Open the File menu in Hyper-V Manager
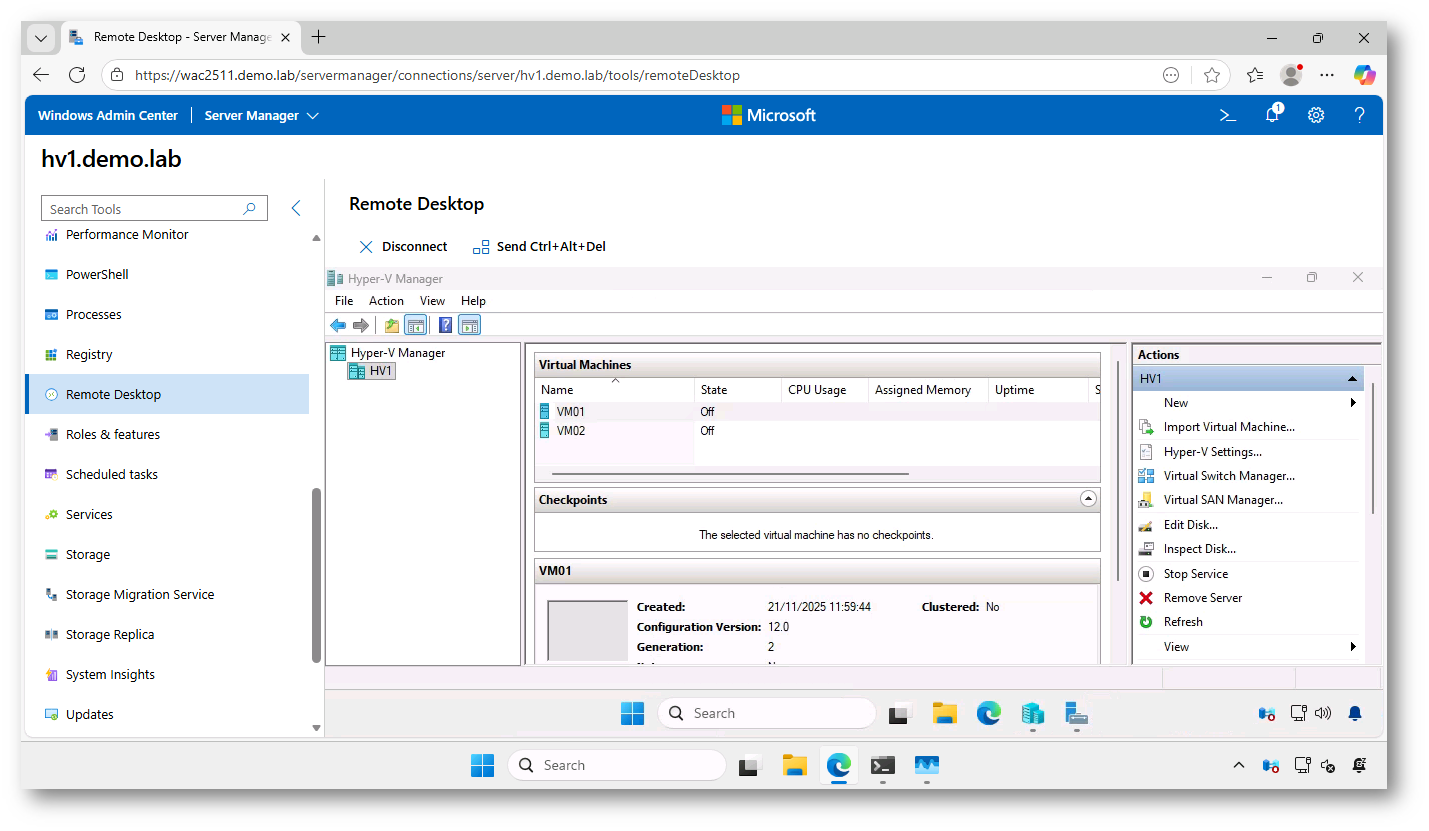Viewport: 1429px width, 831px height. pyautogui.click(x=344, y=301)
